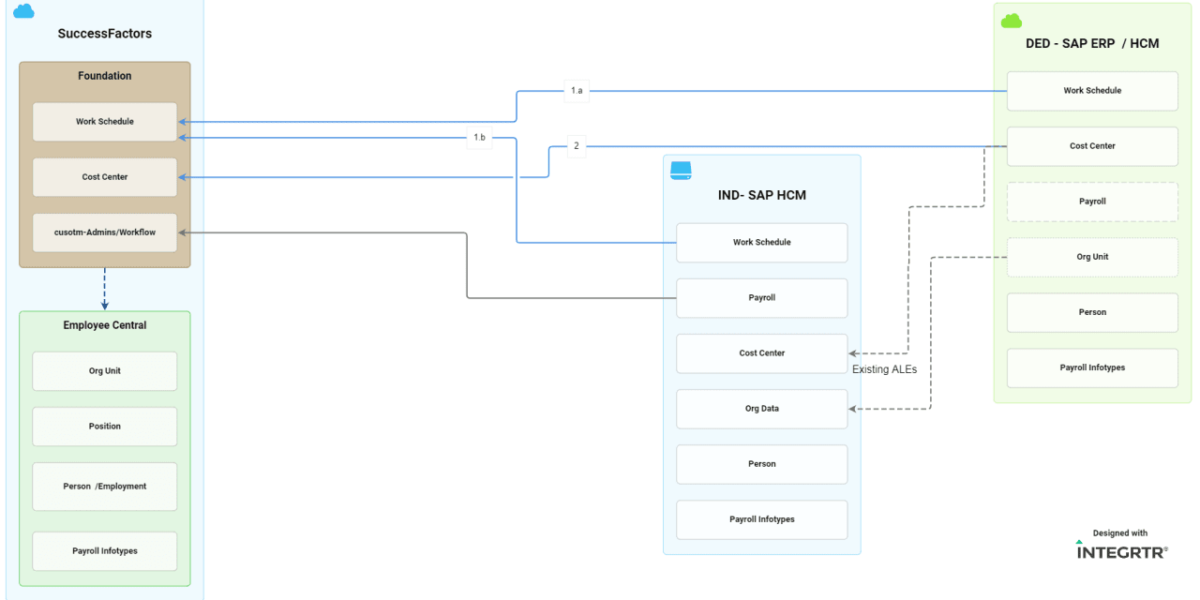Select Cost Center in the Foundation group

click(x=105, y=177)
